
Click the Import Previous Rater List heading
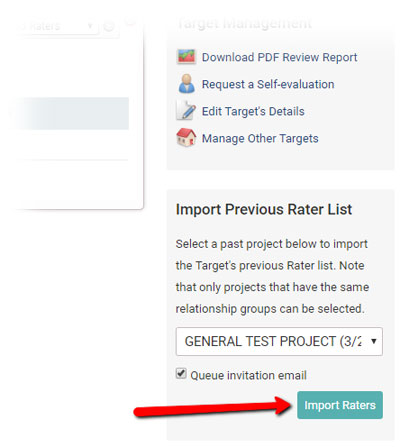[264, 210]
